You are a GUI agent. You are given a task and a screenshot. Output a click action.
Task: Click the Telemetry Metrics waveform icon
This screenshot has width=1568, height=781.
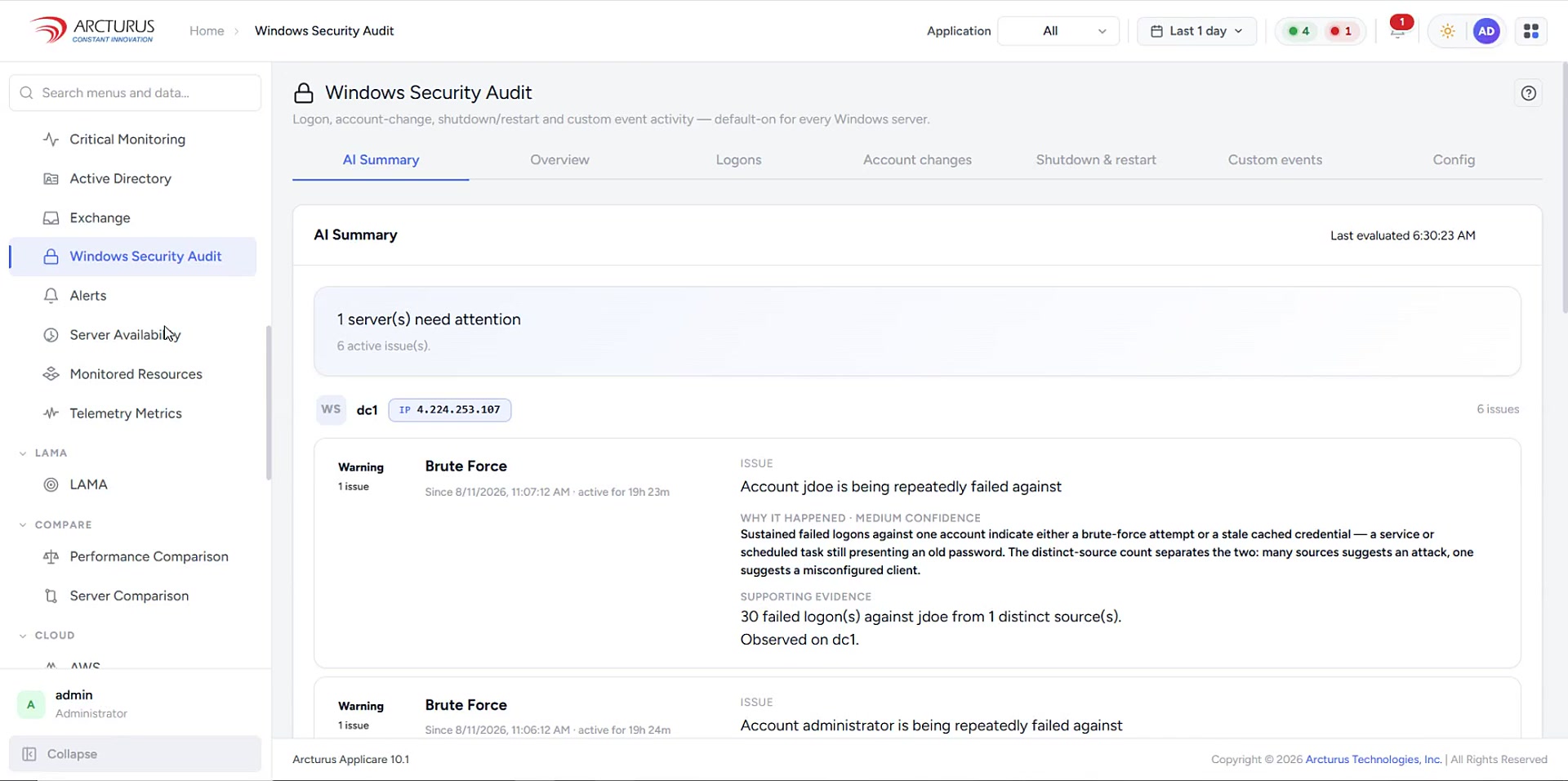click(51, 413)
